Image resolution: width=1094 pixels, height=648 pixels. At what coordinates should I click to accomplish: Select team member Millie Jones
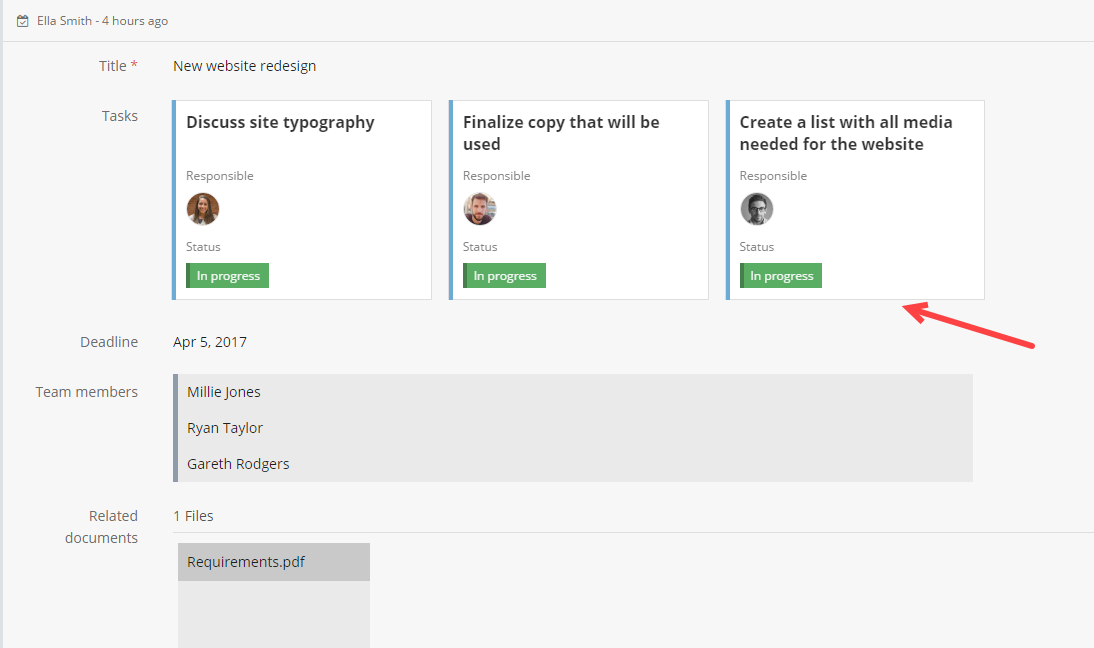click(224, 392)
